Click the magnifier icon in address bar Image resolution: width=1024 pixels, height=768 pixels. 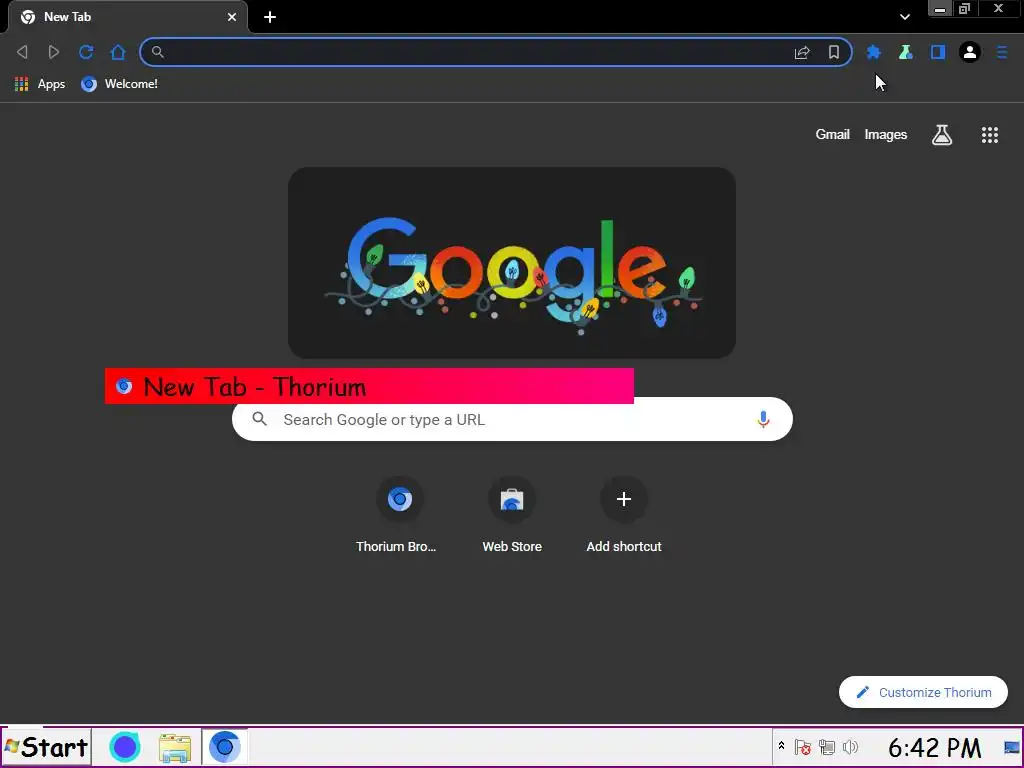[157, 52]
